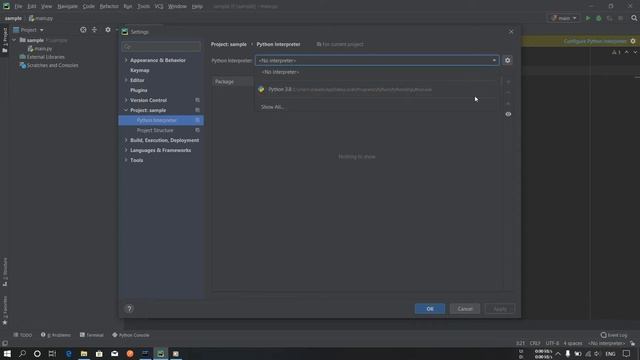This screenshot has height=360, width=640.
Task: Toggle show early releases eye icon
Action: (x=508, y=114)
